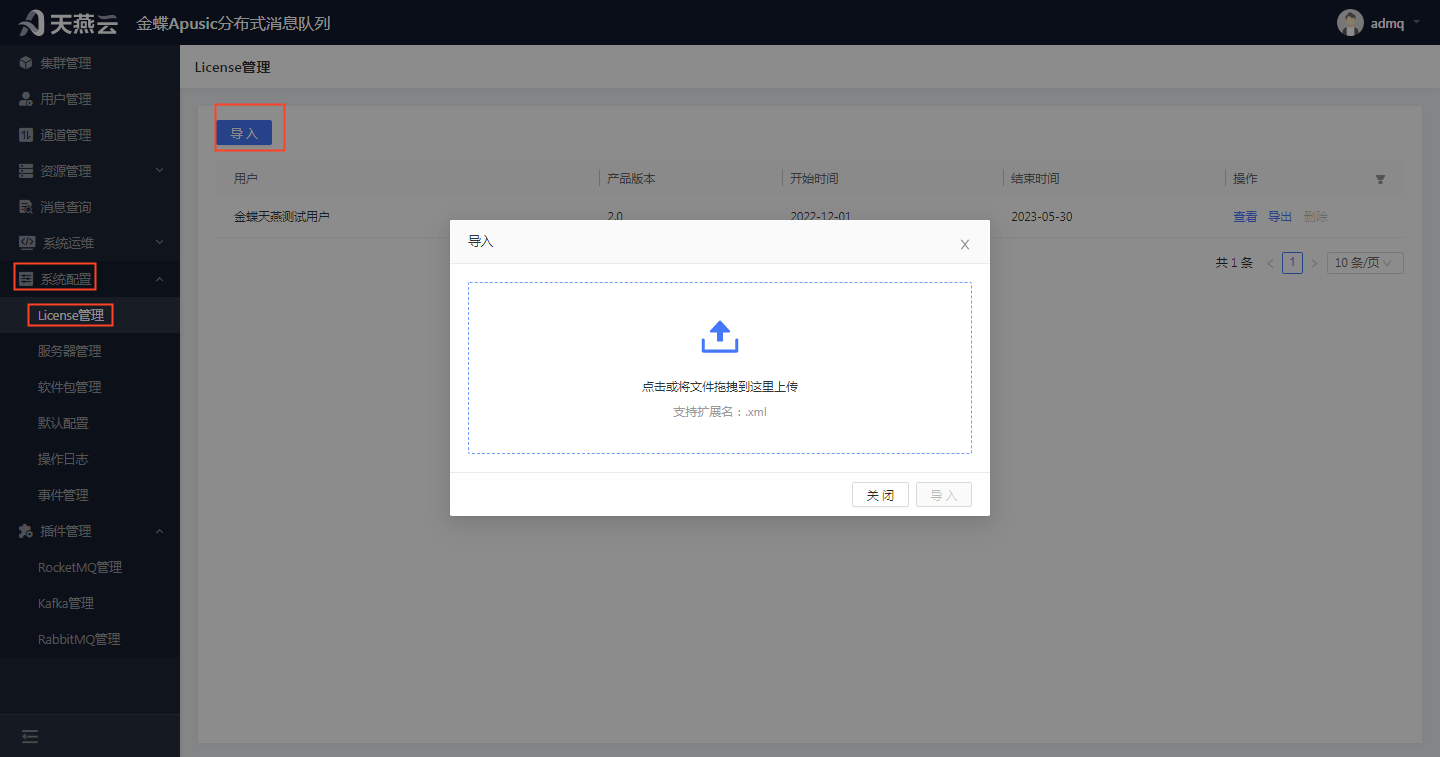Image resolution: width=1440 pixels, height=757 pixels.
Task: Click 导出 link in license row
Action: click(x=1280, y=217)
